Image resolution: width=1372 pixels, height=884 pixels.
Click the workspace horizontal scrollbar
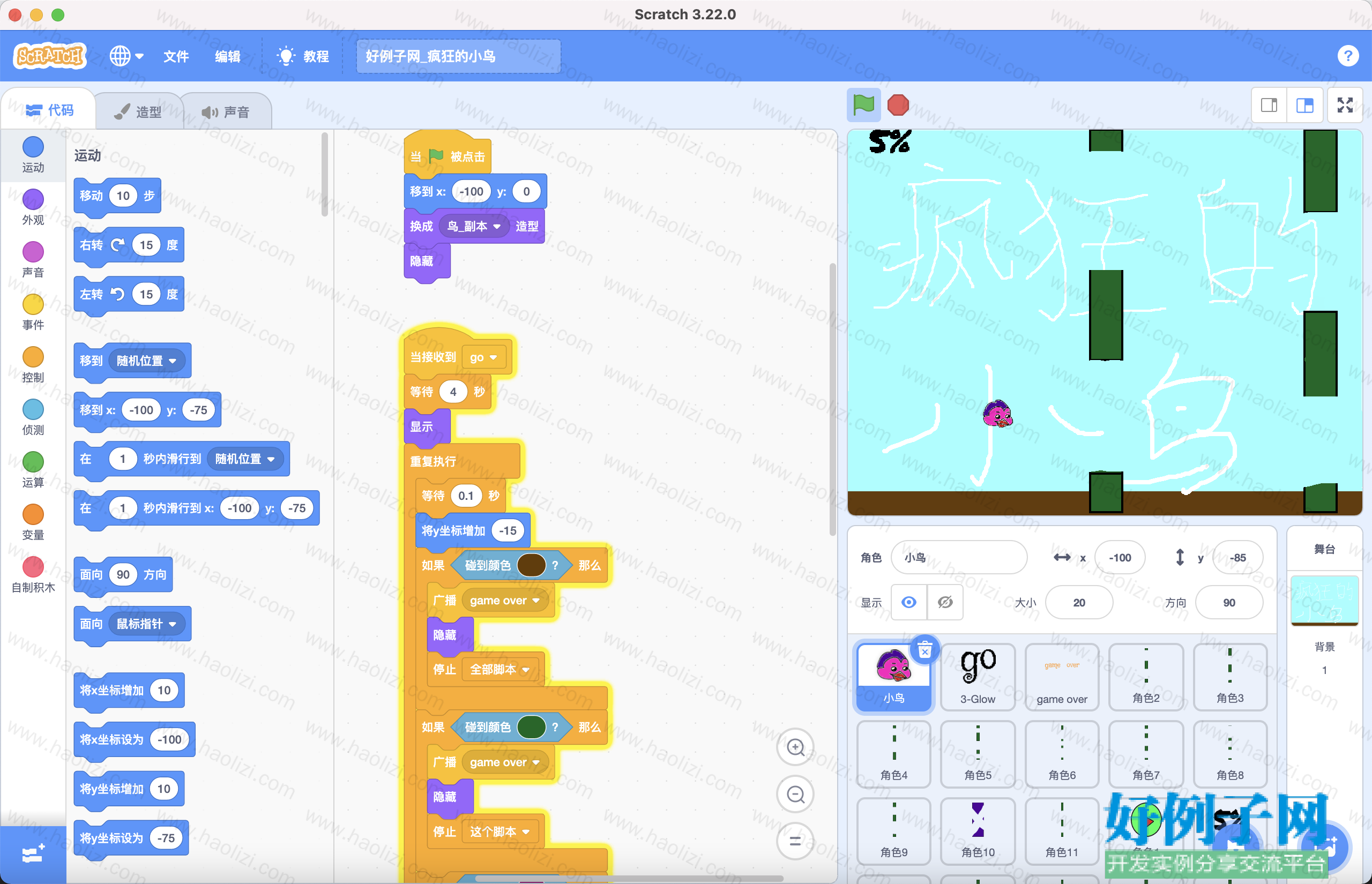pyautogui.click(x=629, y=878)
